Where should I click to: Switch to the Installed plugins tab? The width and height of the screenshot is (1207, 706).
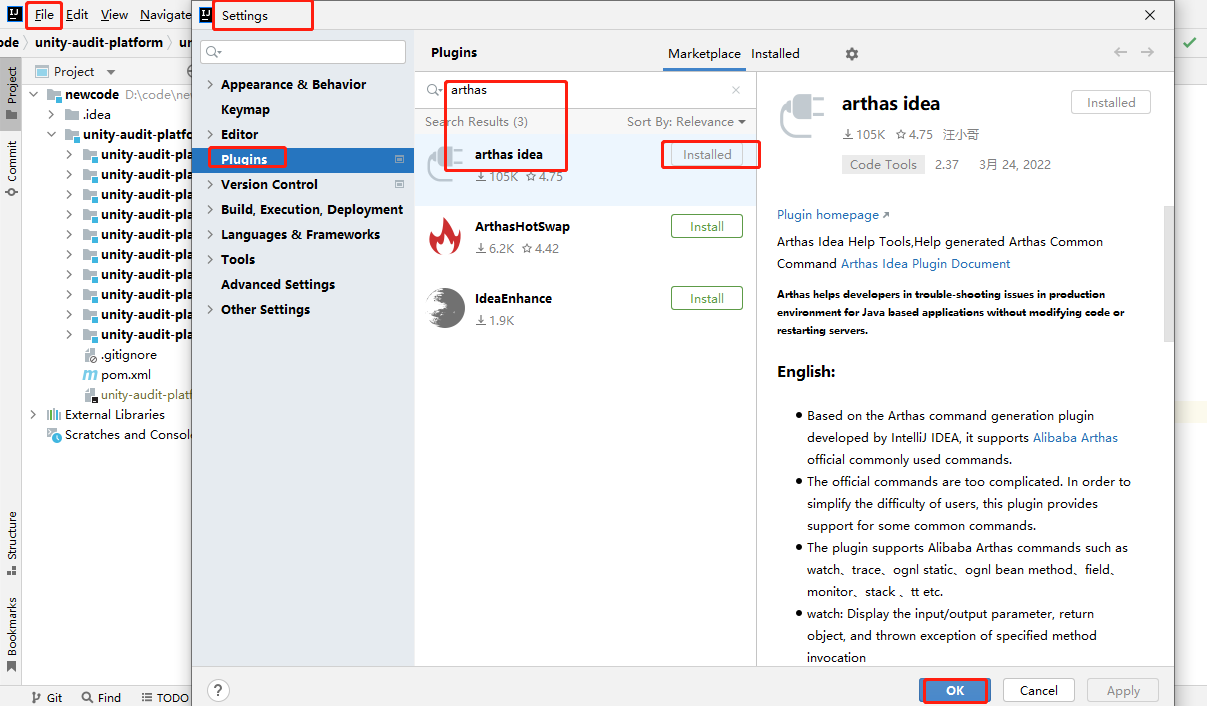(775, 54)
